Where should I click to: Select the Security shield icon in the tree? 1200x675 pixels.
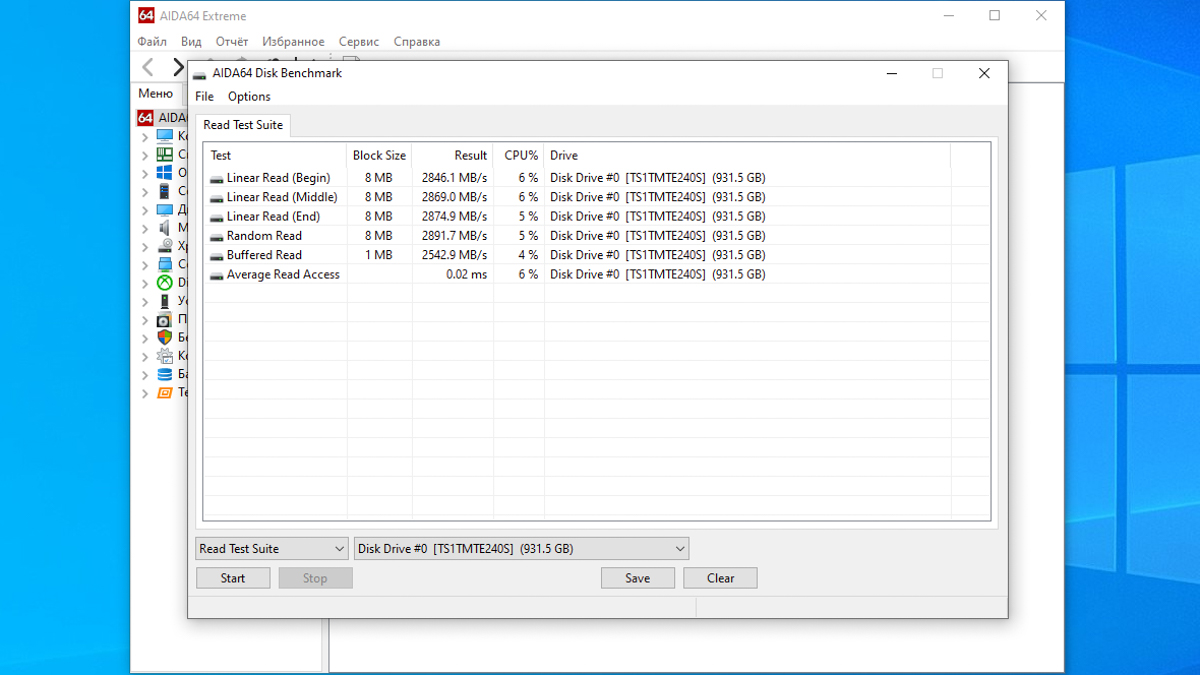pos(165,338)
